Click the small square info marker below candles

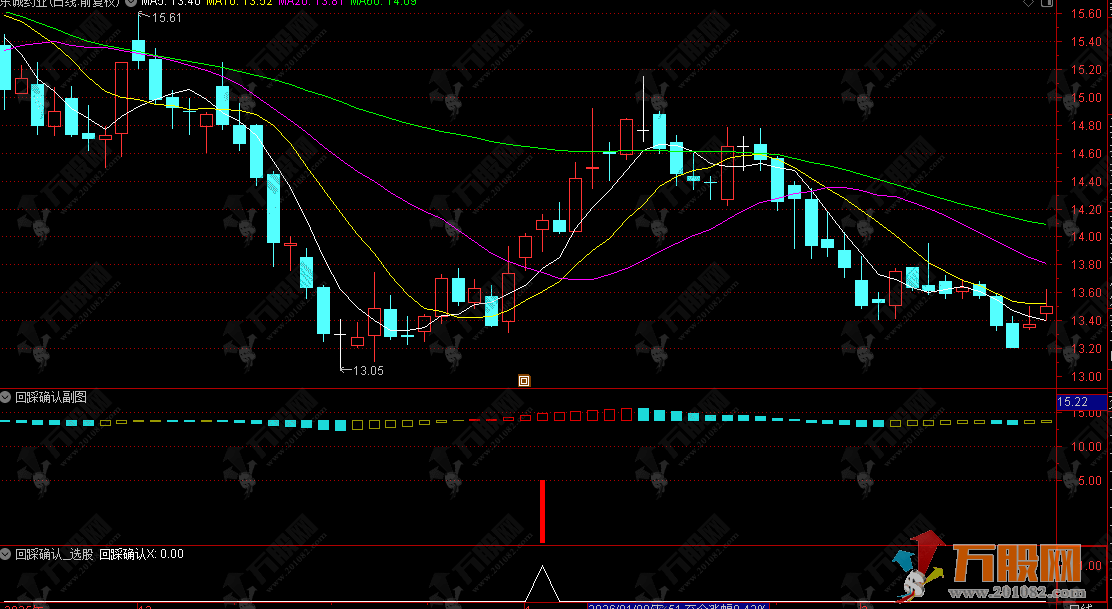click(524, 381)
